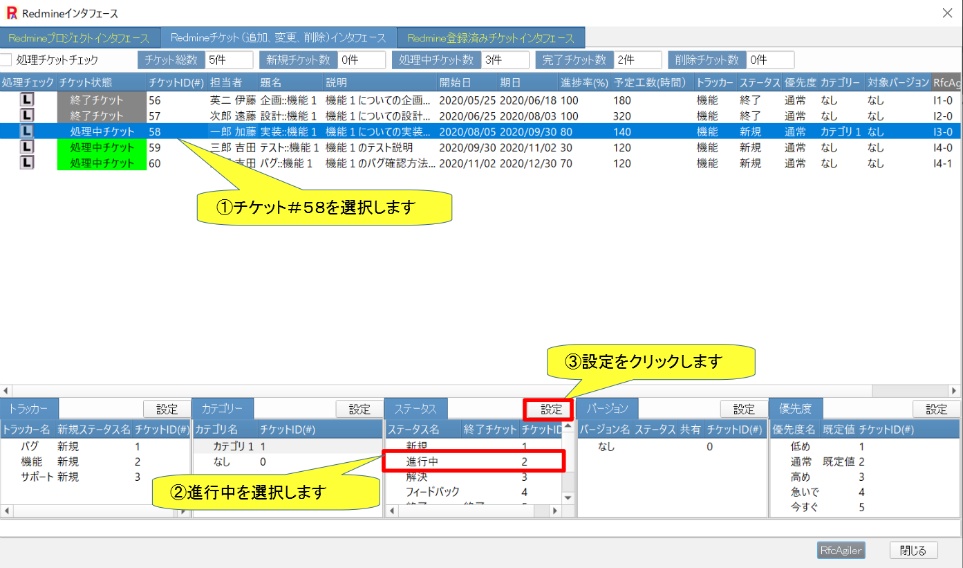Select 高め in the priority list
The height and width of the screenshot is (568, 963).
click(865, 477)
